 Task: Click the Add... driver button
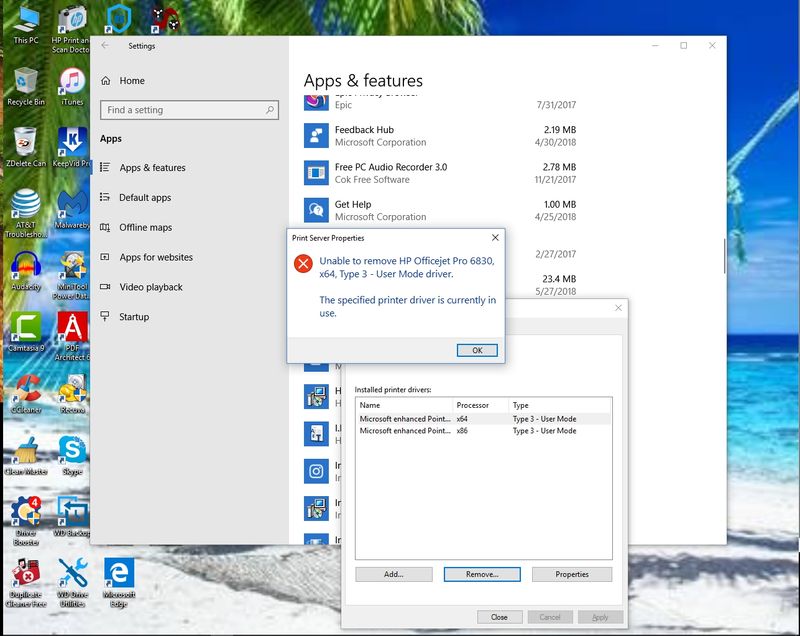pos(393,574)
